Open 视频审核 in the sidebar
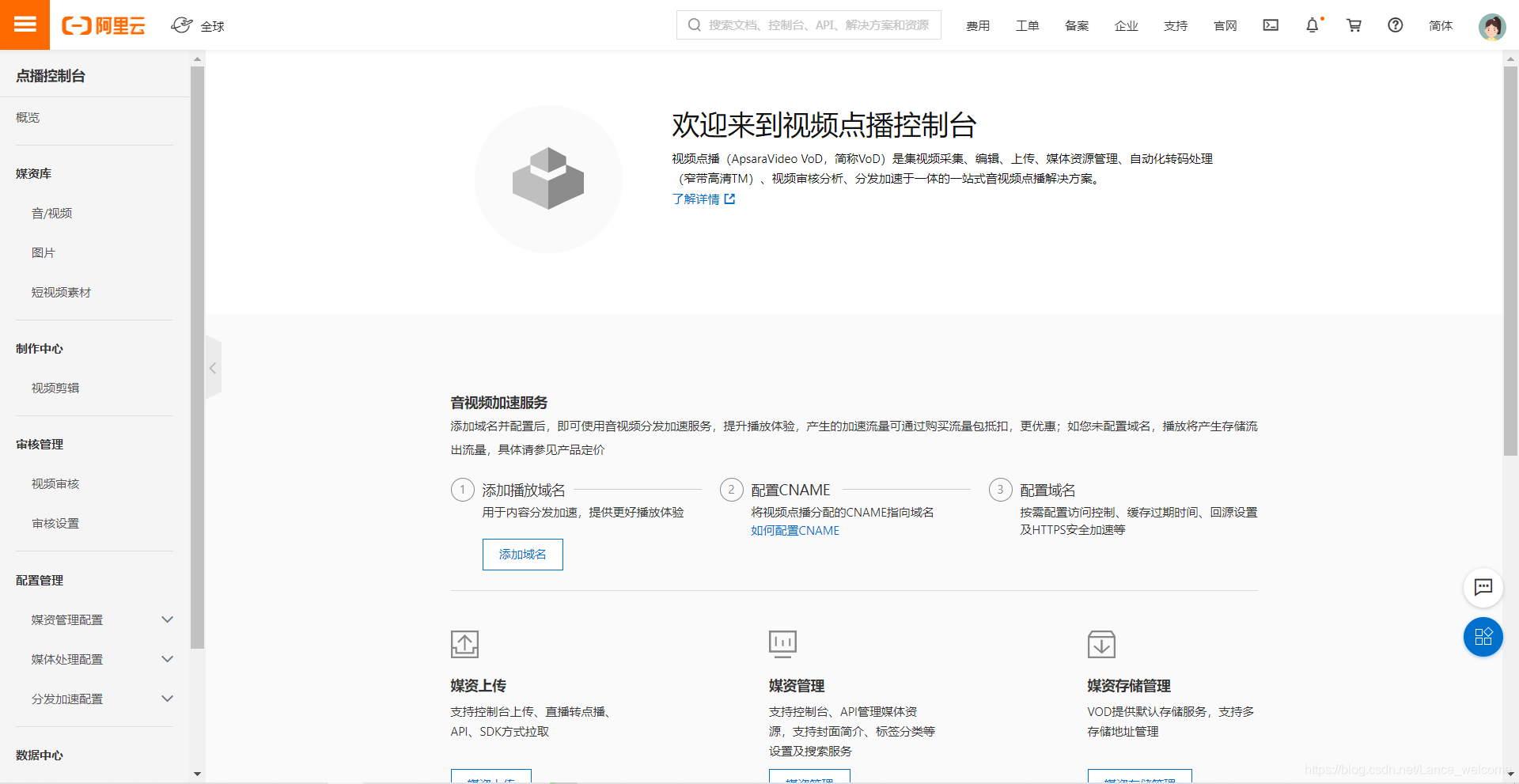 pyautogui.click(x=55, y=483)
